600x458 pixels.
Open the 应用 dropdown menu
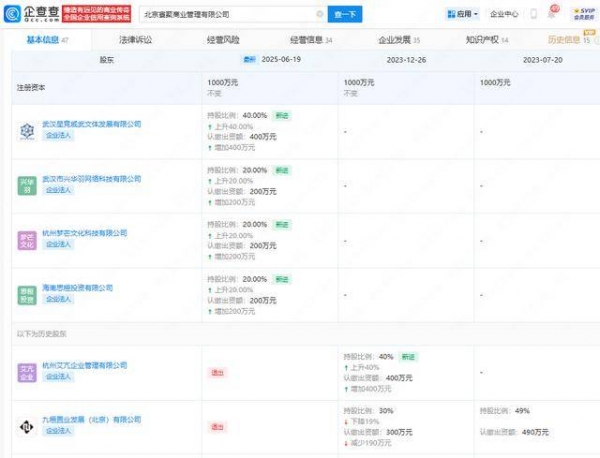(x=466, y=15)
